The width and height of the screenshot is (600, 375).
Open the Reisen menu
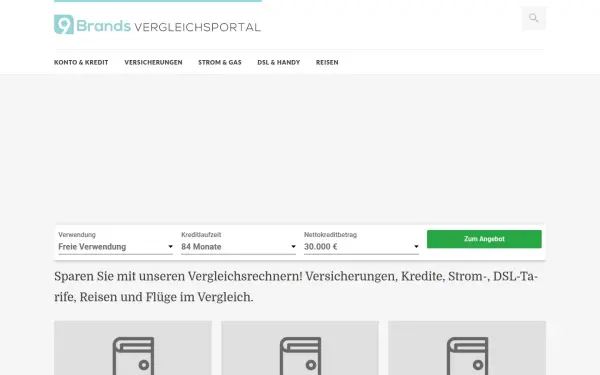click(327, 62)
